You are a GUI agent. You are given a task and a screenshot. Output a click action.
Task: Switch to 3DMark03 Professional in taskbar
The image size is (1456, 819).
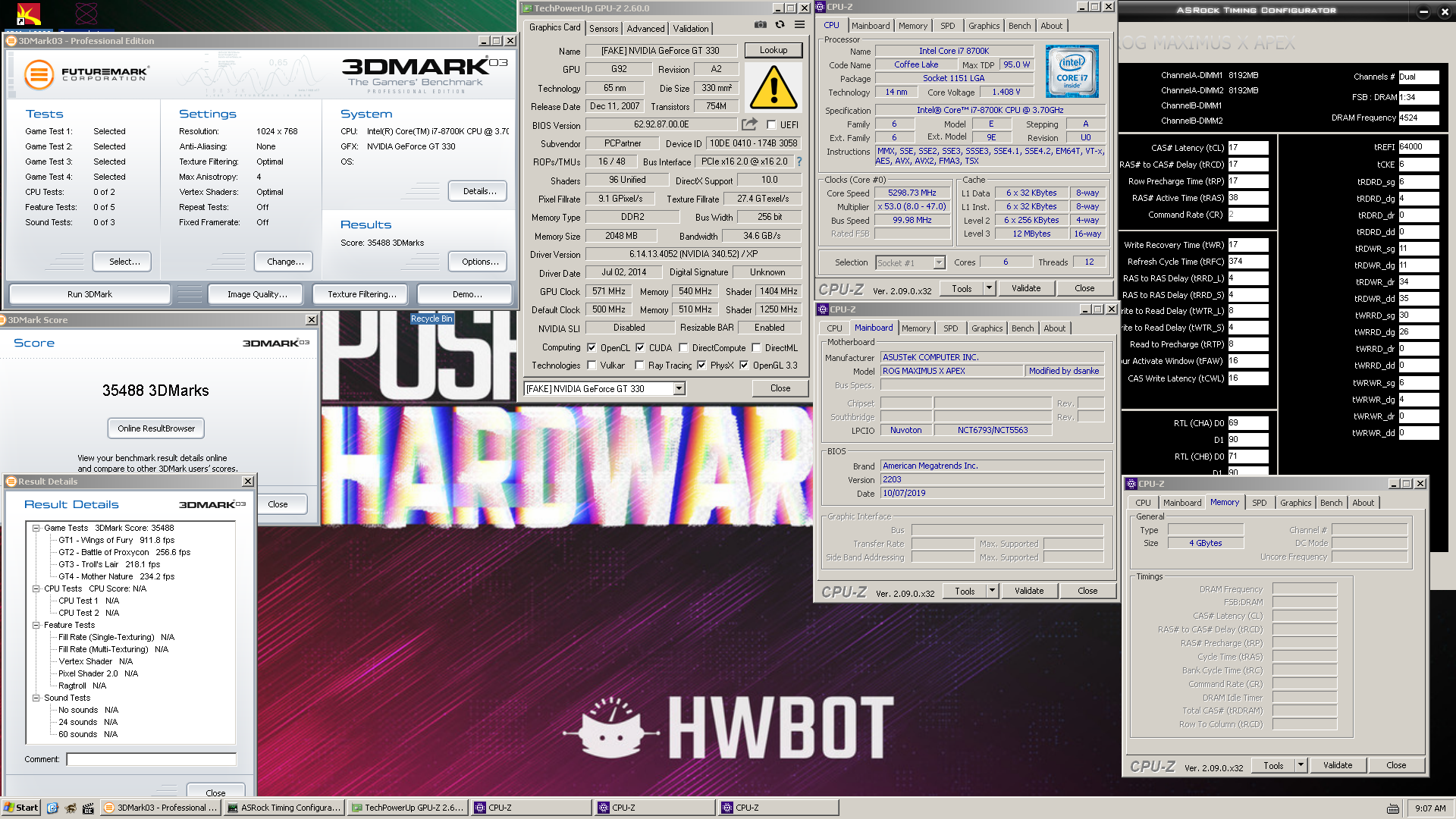tap(160, 808)
